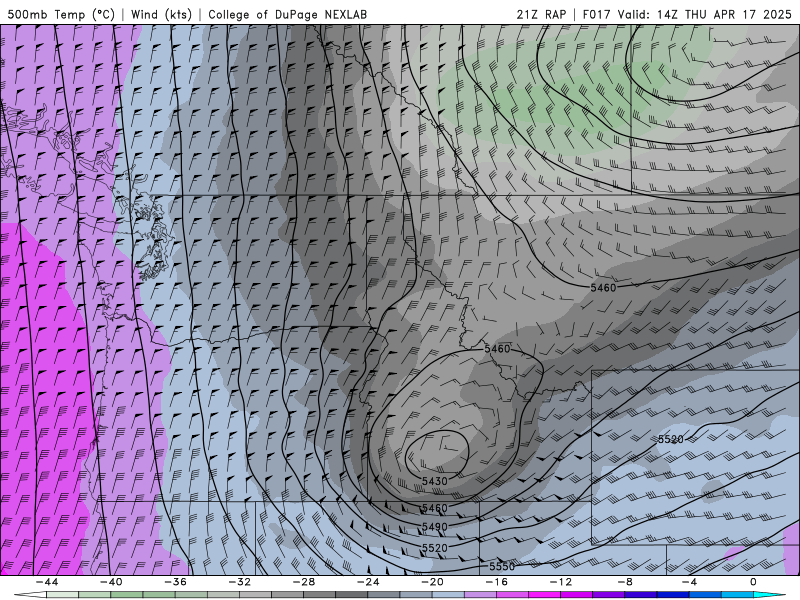Click the -16 colorbar tick label
The width and height of the screenshot is (800, 600).
pos(496,582)
